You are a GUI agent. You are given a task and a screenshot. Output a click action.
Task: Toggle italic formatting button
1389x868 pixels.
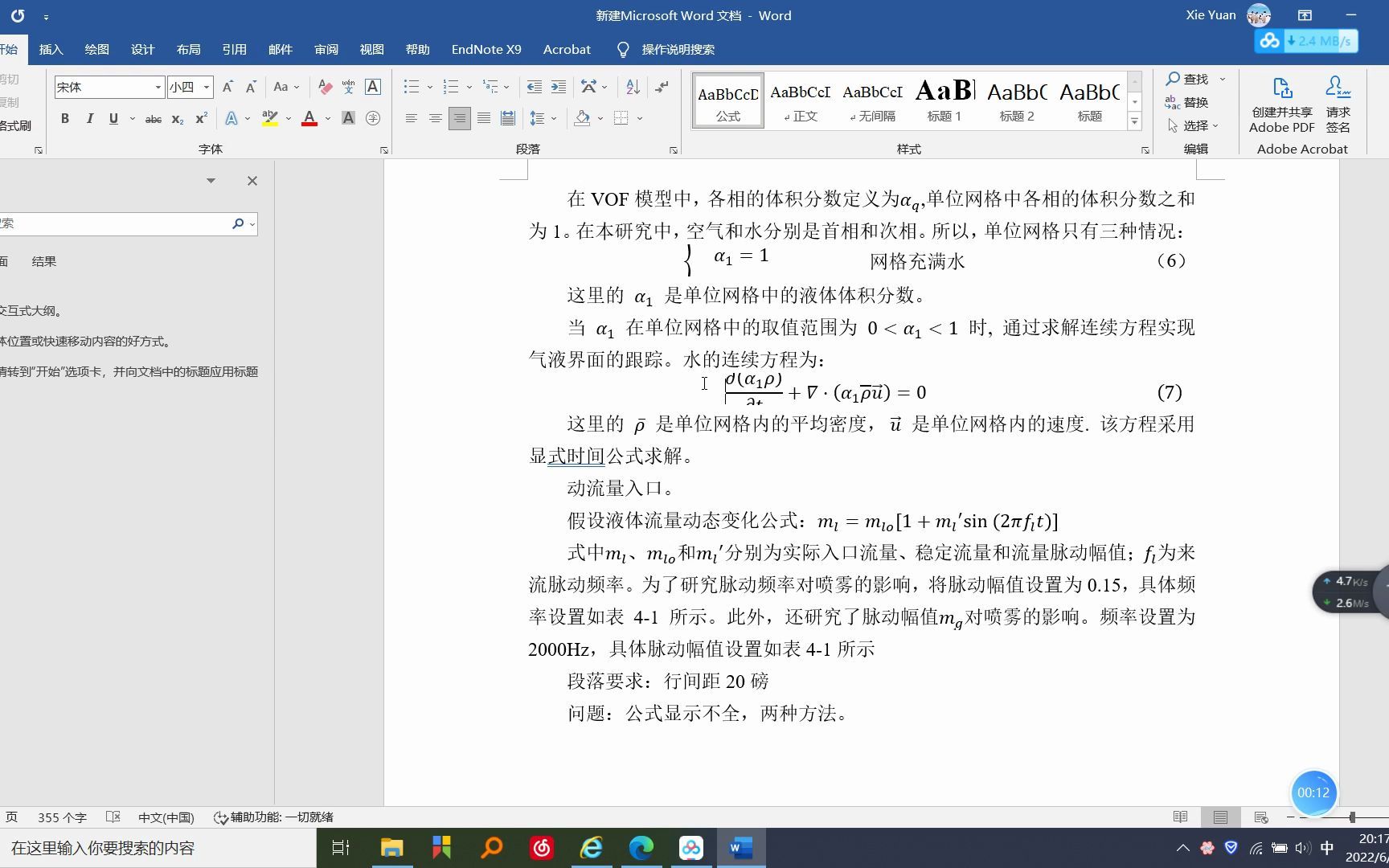pos(89,118)
